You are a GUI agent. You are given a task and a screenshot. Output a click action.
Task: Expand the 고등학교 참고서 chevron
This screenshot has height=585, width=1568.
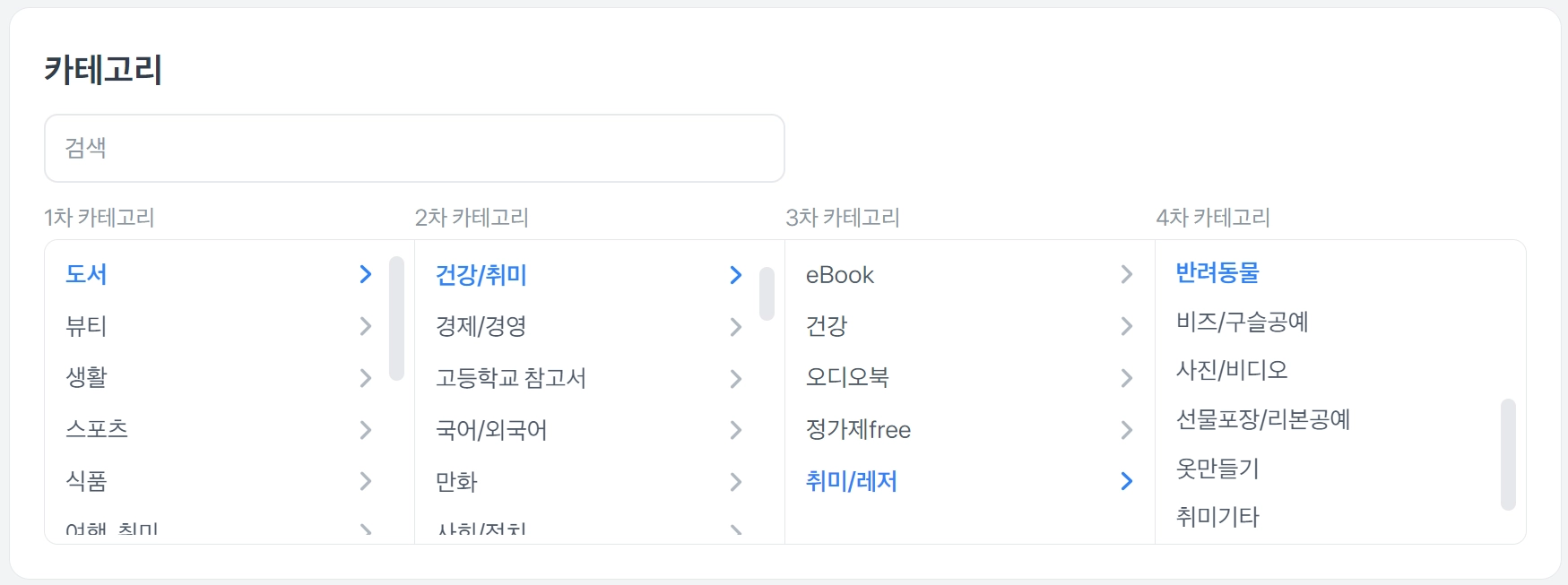tap(735, 379)
